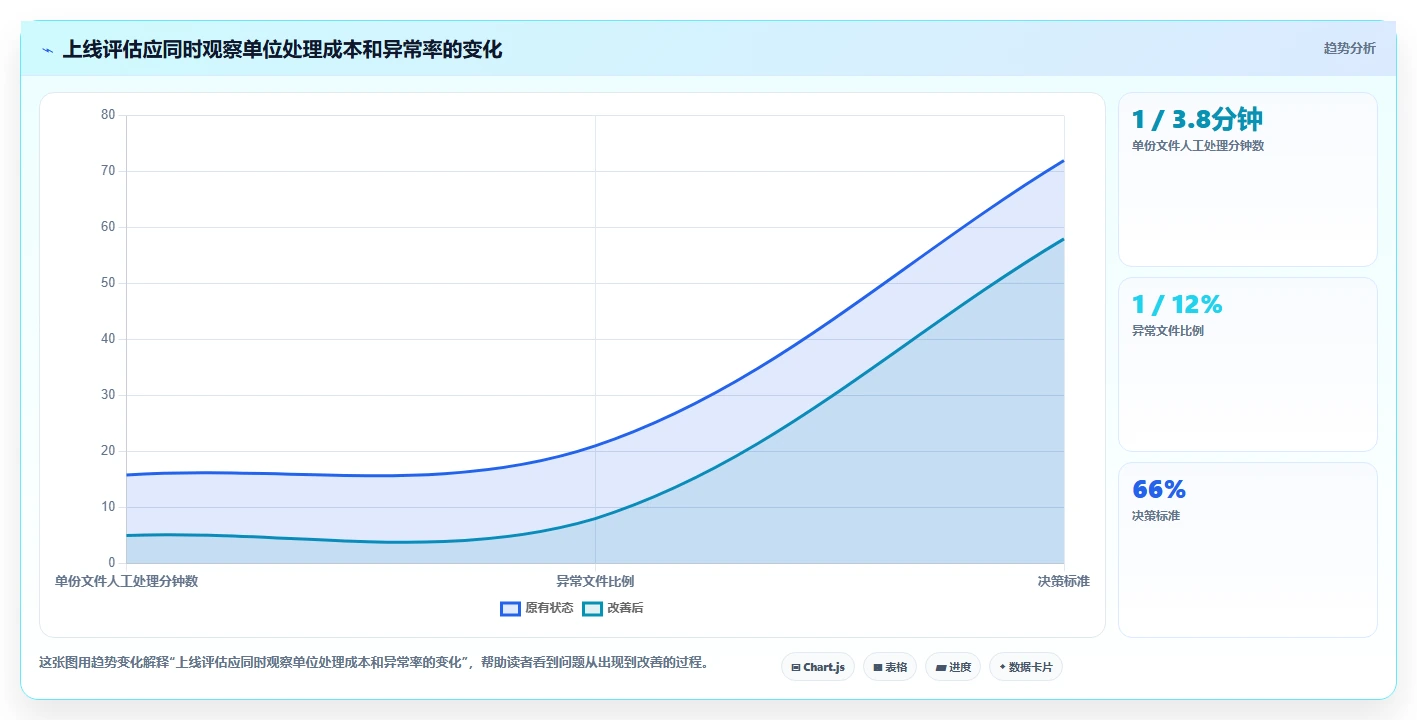This screenshot has height=720, width=1417.
Task: Click the icon inside 进度 tag
Action: tap(940, 667)
